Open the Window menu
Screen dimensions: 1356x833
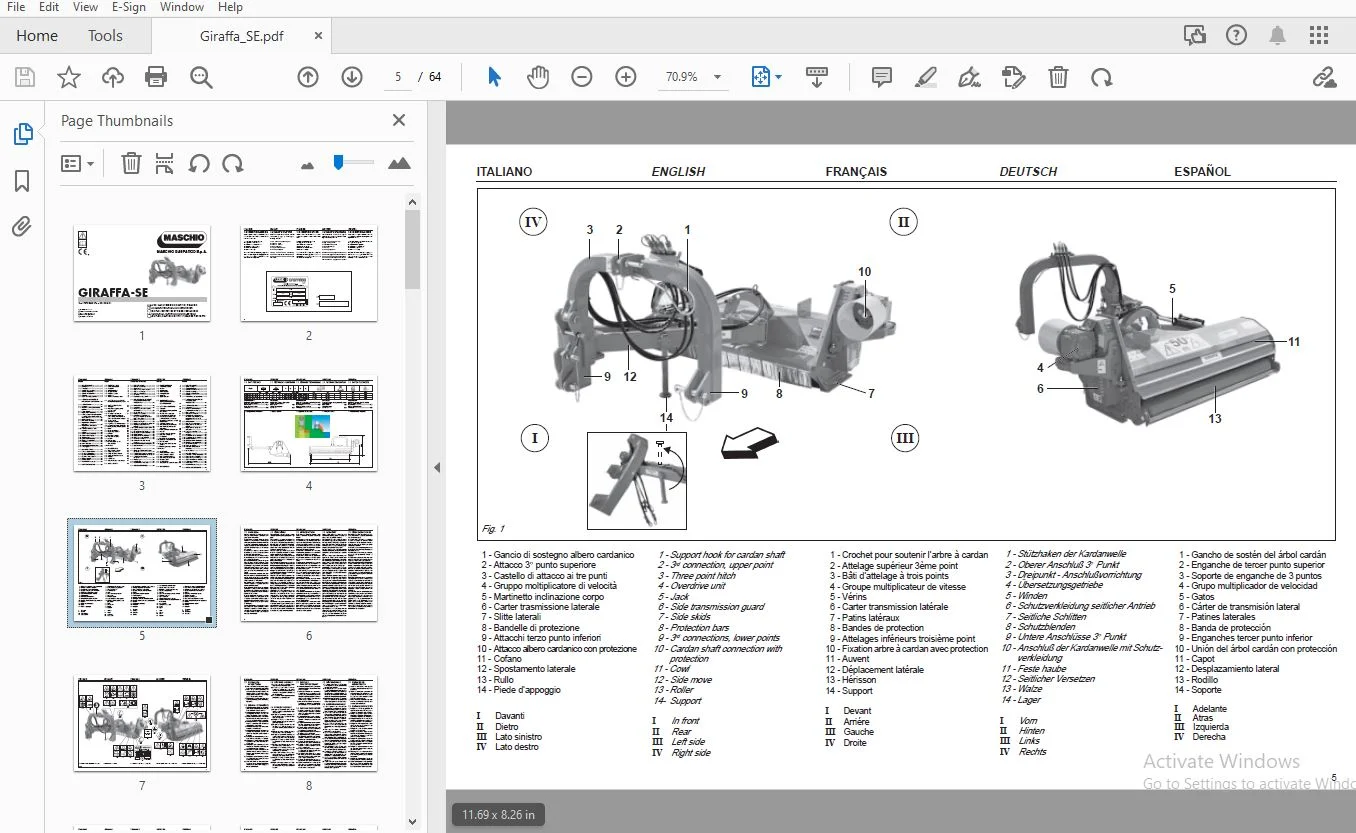coord(182,7)
